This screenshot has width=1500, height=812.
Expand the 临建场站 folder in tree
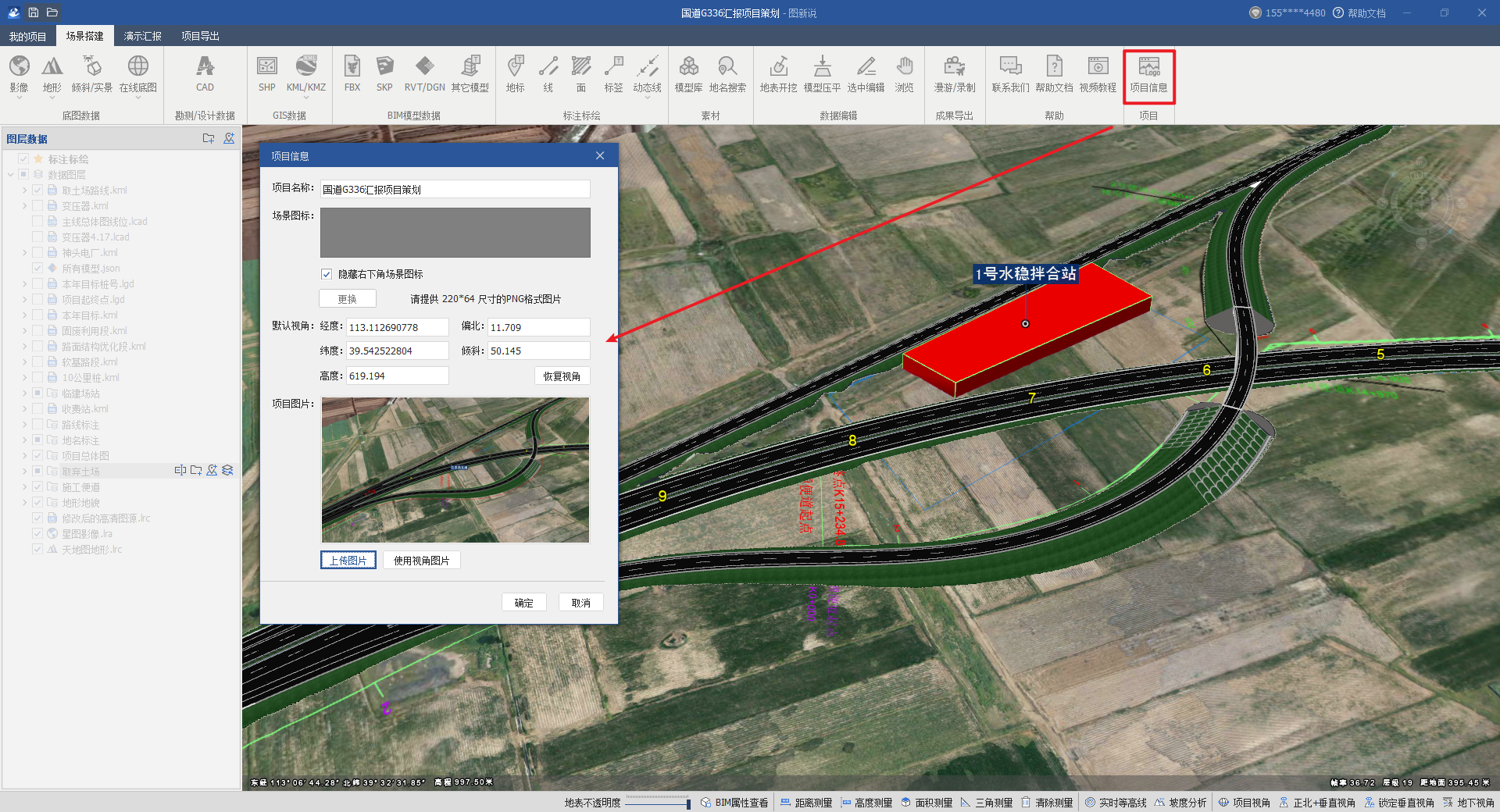24,394
